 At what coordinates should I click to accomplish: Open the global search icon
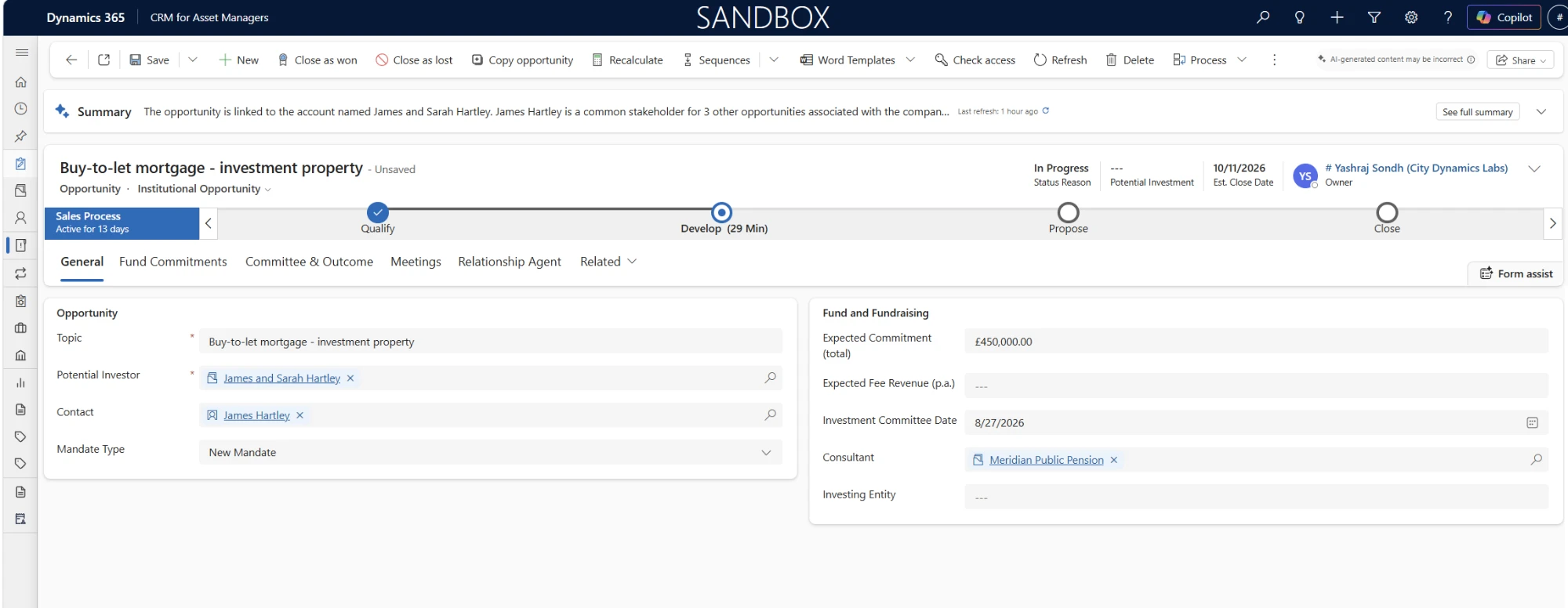[x=1262, y=17]
